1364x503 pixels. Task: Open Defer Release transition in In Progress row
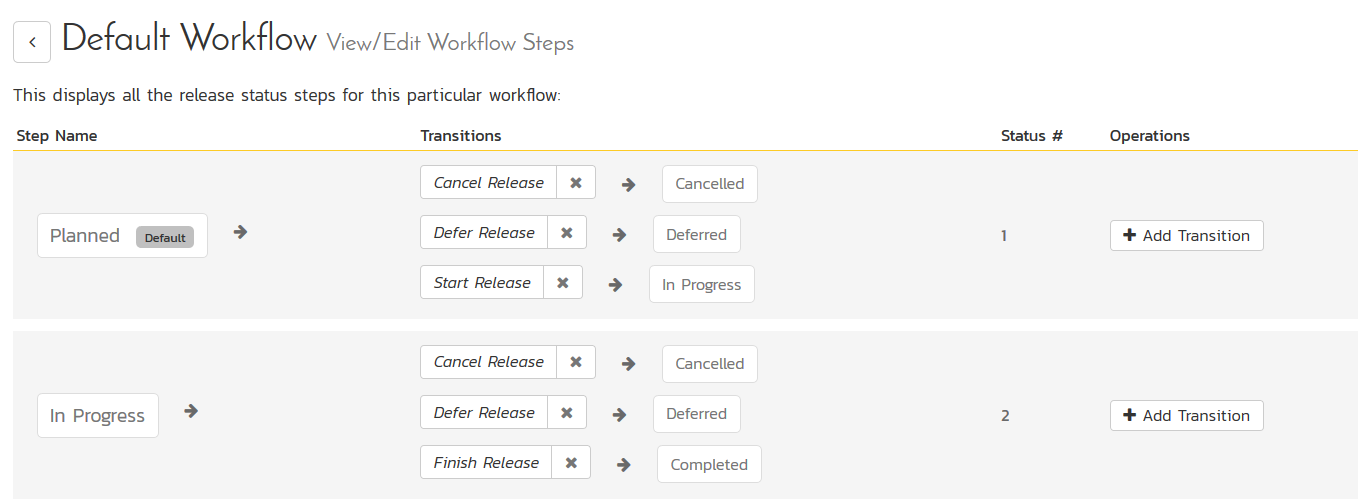click(x=484, y=413)
